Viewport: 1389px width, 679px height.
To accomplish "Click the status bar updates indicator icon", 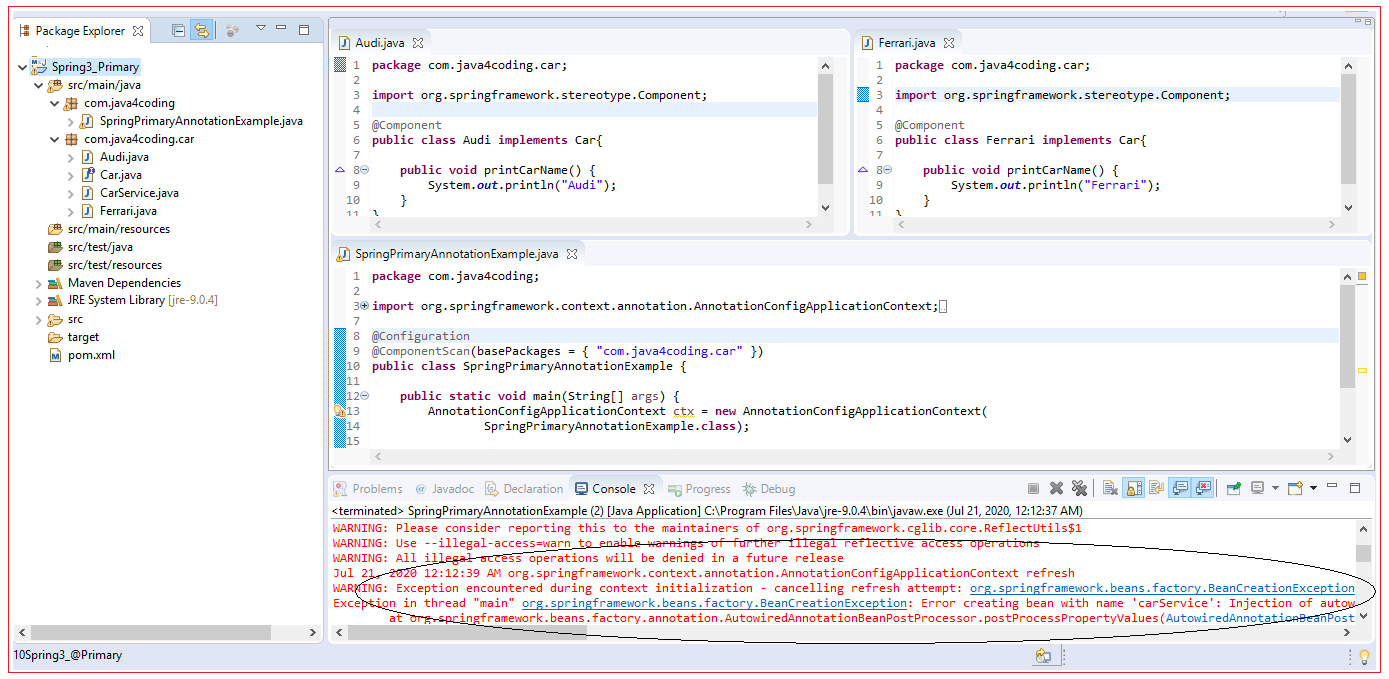I will click(1042, 656).
